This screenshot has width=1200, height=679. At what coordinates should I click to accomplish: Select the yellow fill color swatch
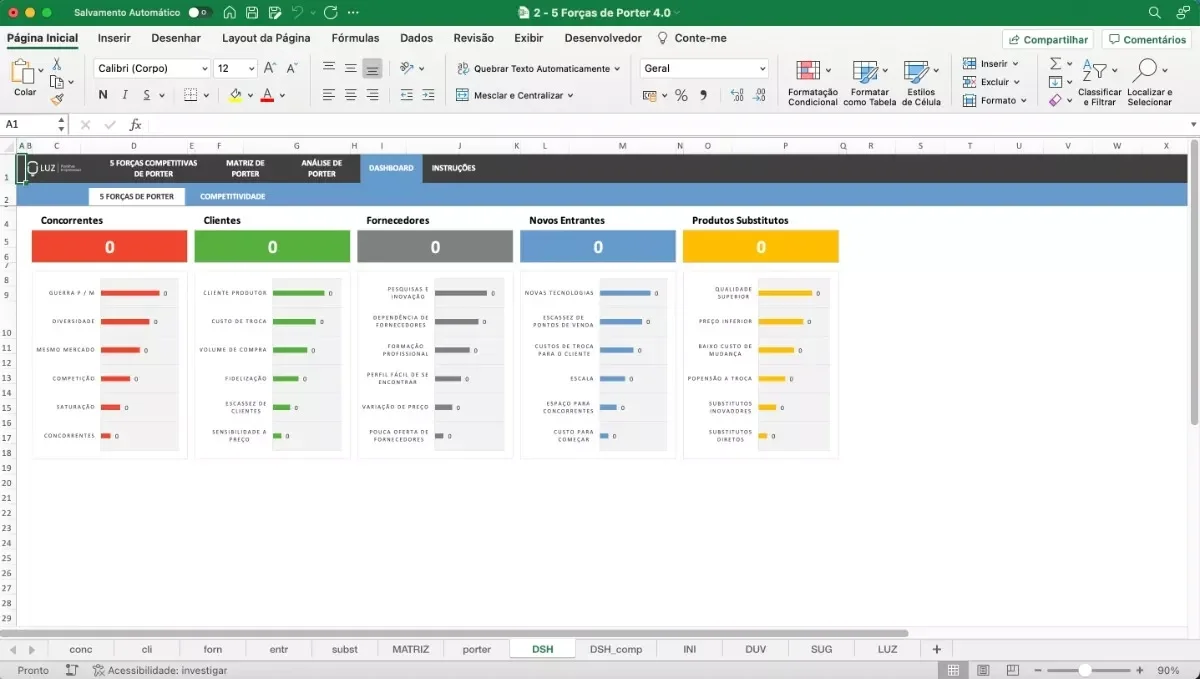point(235,95)
